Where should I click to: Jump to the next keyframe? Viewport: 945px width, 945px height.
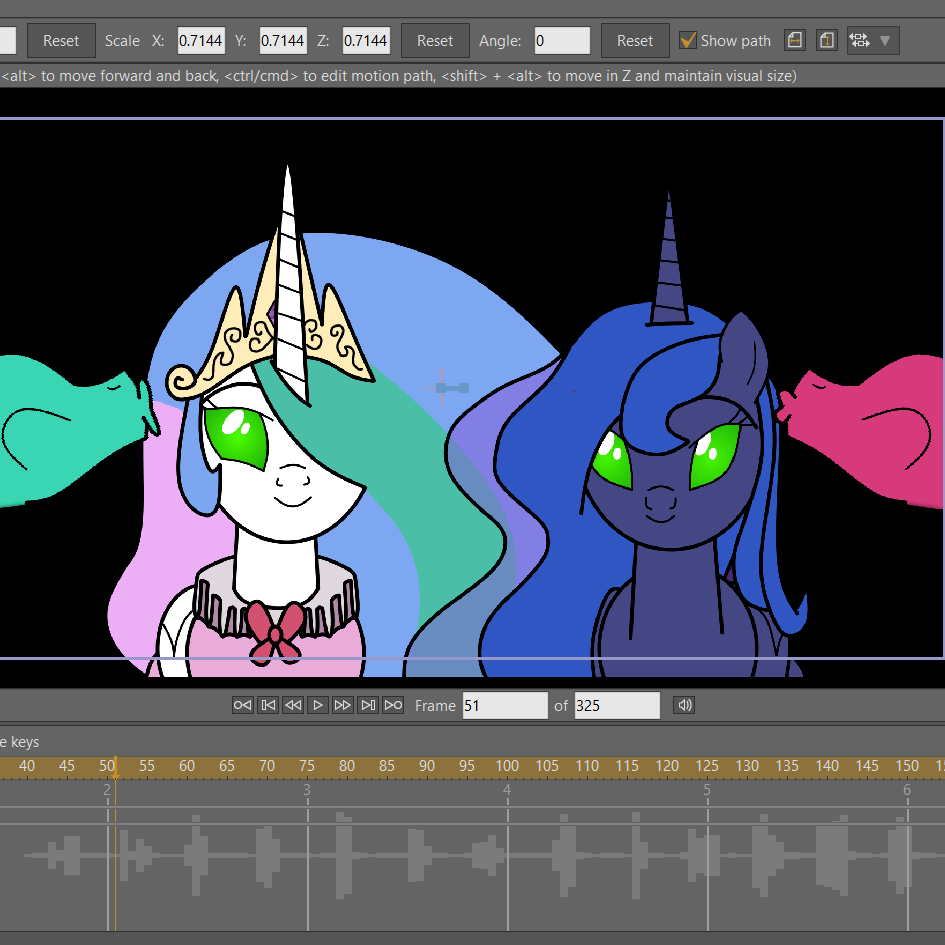coord(368,705)
